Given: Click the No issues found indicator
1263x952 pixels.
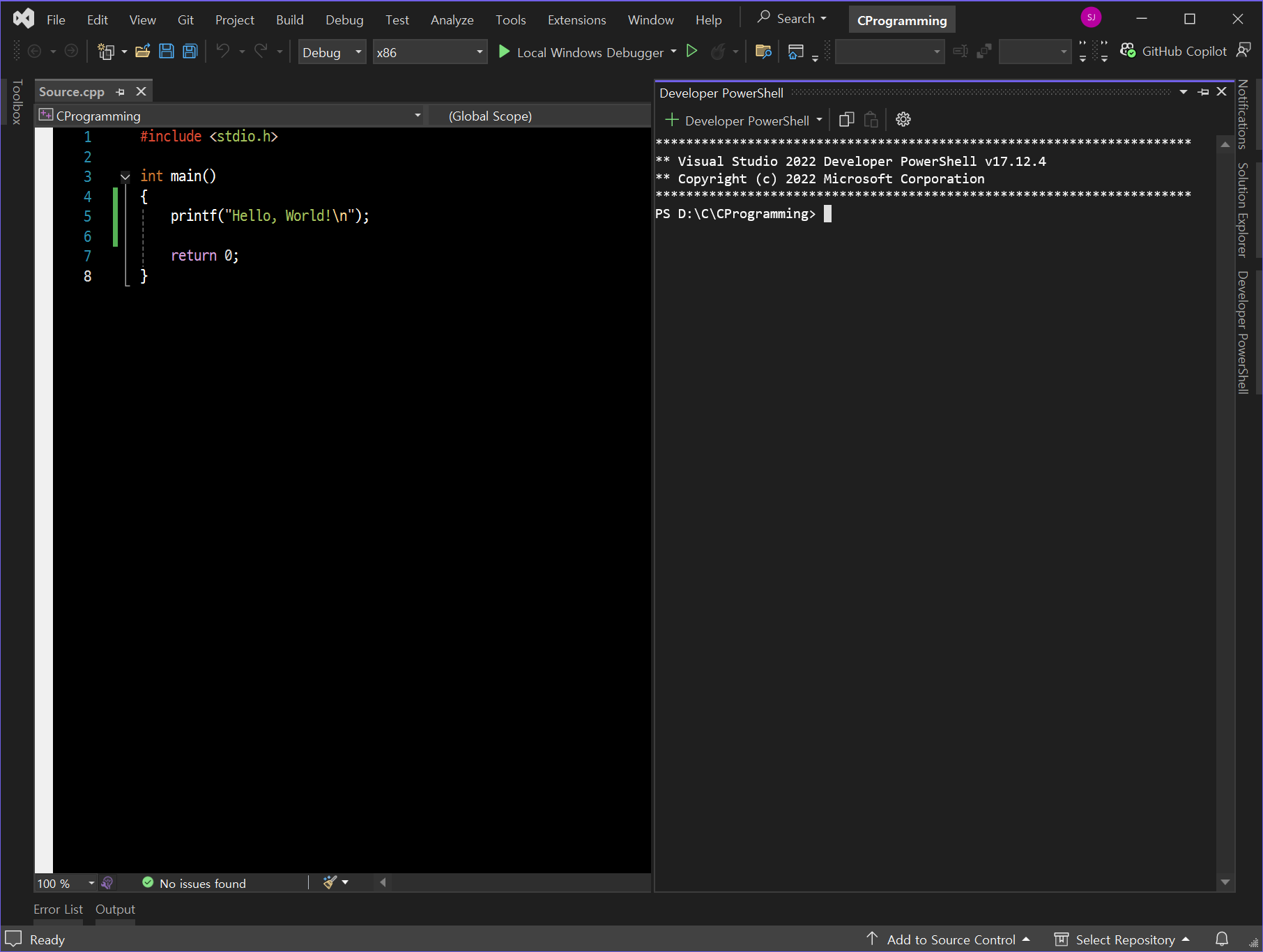Looking at the screenshot, I should pyautogui.click(x=194, y=883).
